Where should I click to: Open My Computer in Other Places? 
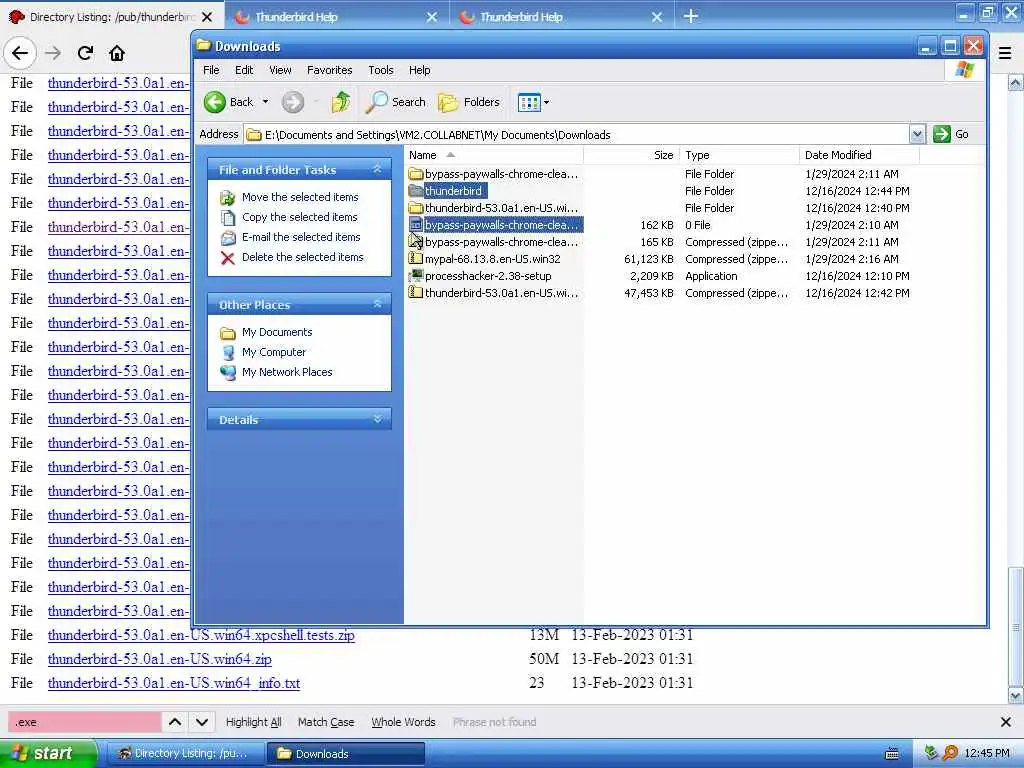pyautogui.click(x=274, y=352)
